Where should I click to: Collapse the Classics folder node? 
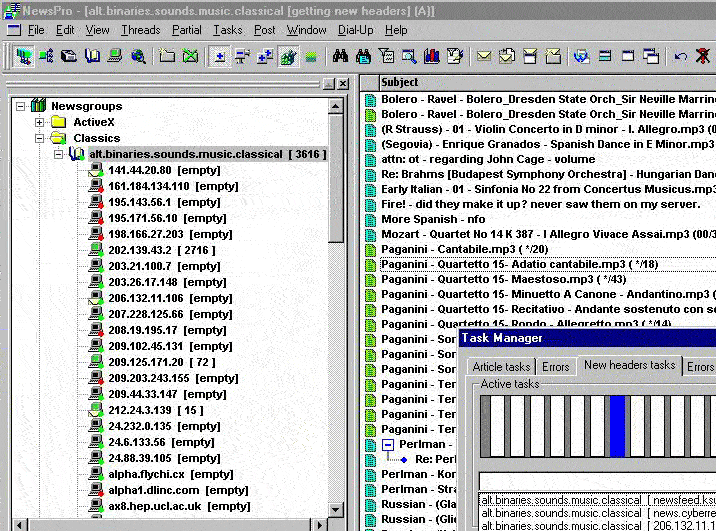point(40,138)
